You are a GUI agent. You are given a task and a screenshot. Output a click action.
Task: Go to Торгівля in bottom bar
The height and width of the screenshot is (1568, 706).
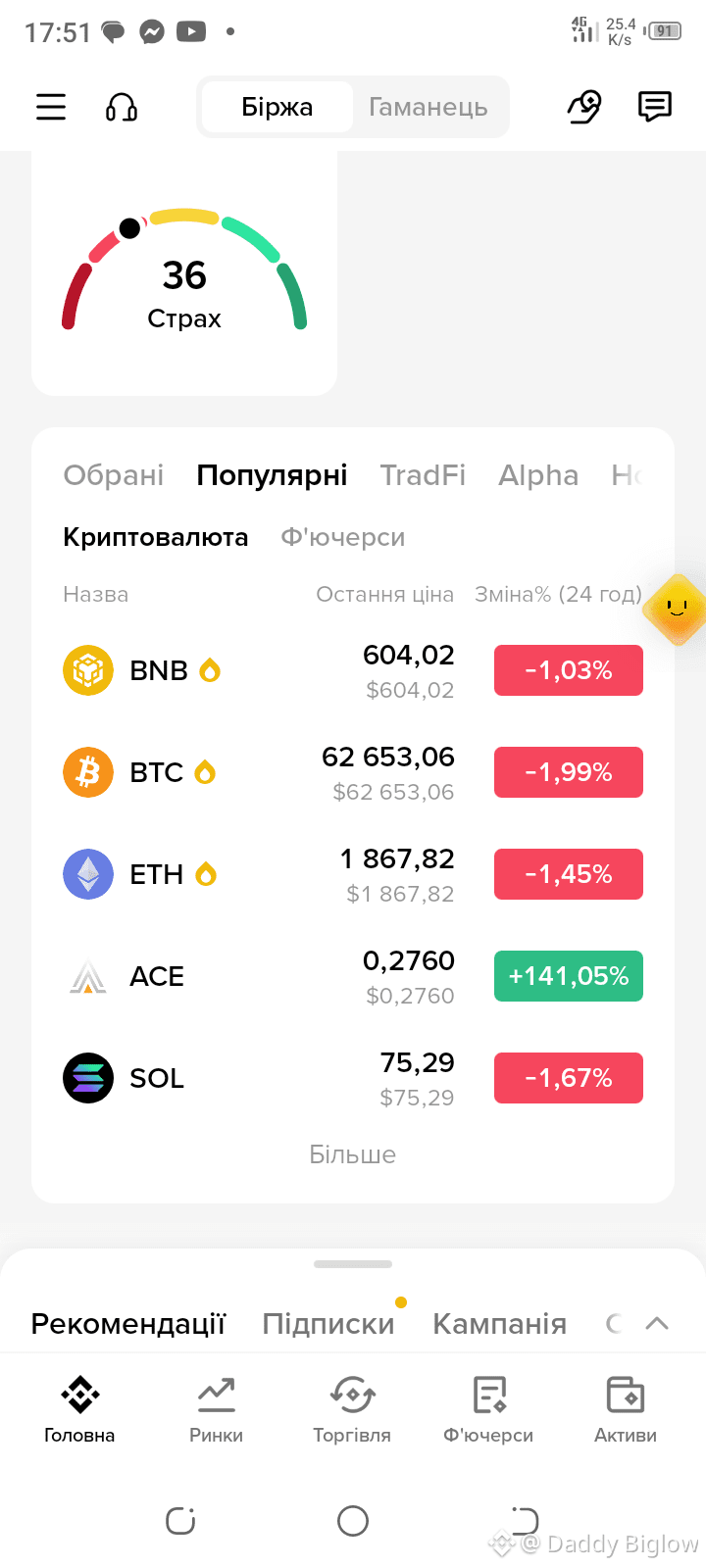(352, 1410)
